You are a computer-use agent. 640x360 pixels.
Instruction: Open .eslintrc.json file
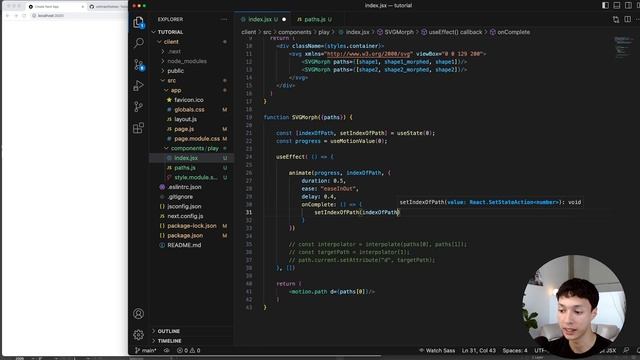[184, 187]
